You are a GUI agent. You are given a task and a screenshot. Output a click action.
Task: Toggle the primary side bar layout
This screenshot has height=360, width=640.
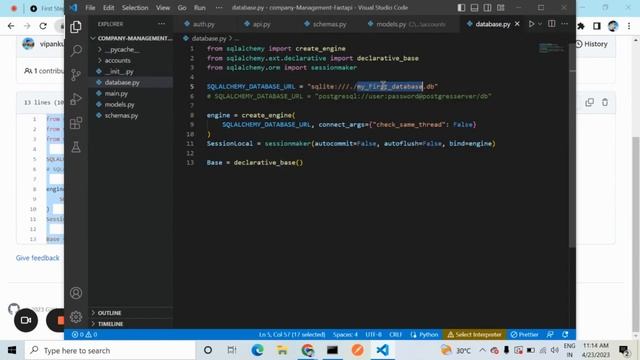461,7
